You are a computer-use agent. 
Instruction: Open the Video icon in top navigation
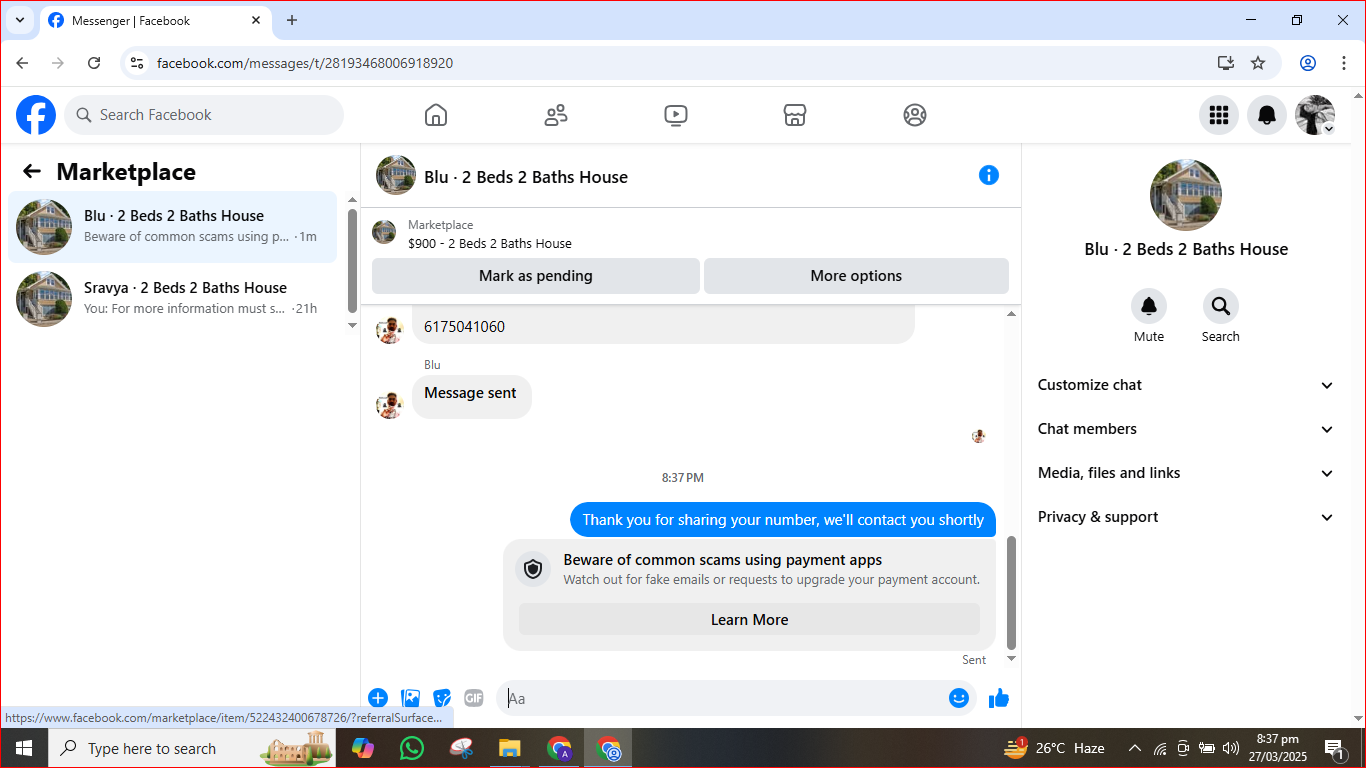pyautogui.click(x=676, y=115)
